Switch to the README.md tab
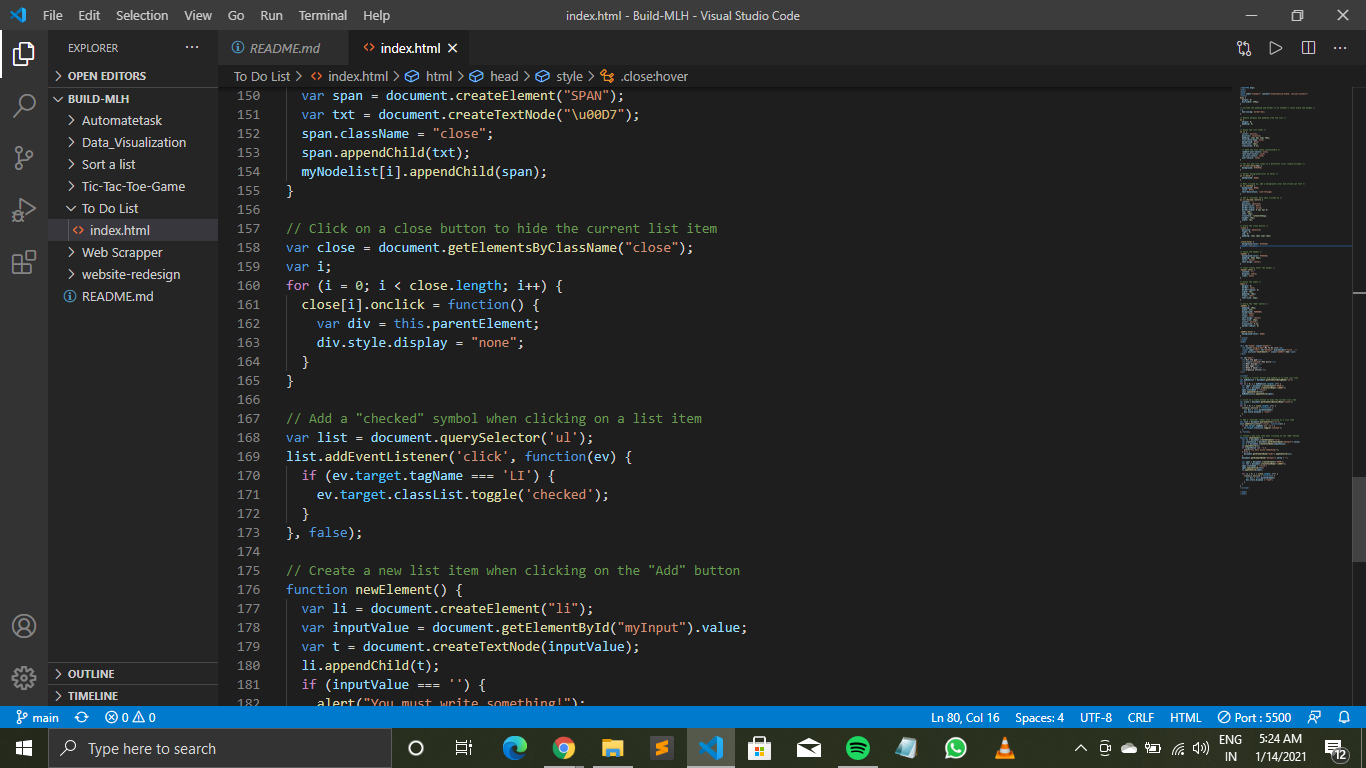Image resolution: width=1366 pixels, height=768 pixels. click(284, 48)
